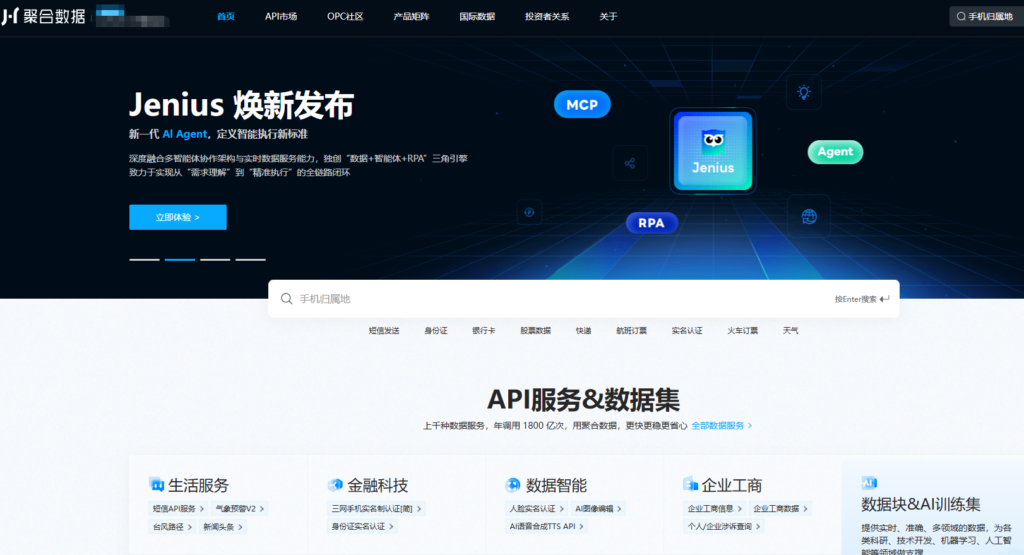Click the AI Agent highlighted text in the banner
This screenshot has height=555, width=1024.
(184, 134)
